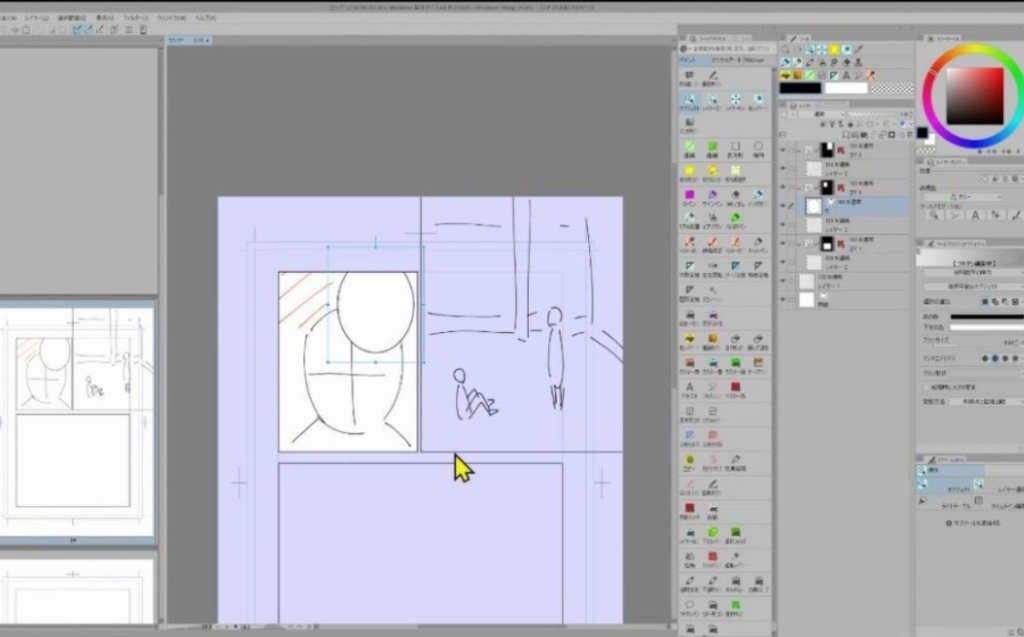This screenshot has height=637, width=1024.
Task: Enable the checkbox in the Tool Property panel
Action: (x=927, y=387)
